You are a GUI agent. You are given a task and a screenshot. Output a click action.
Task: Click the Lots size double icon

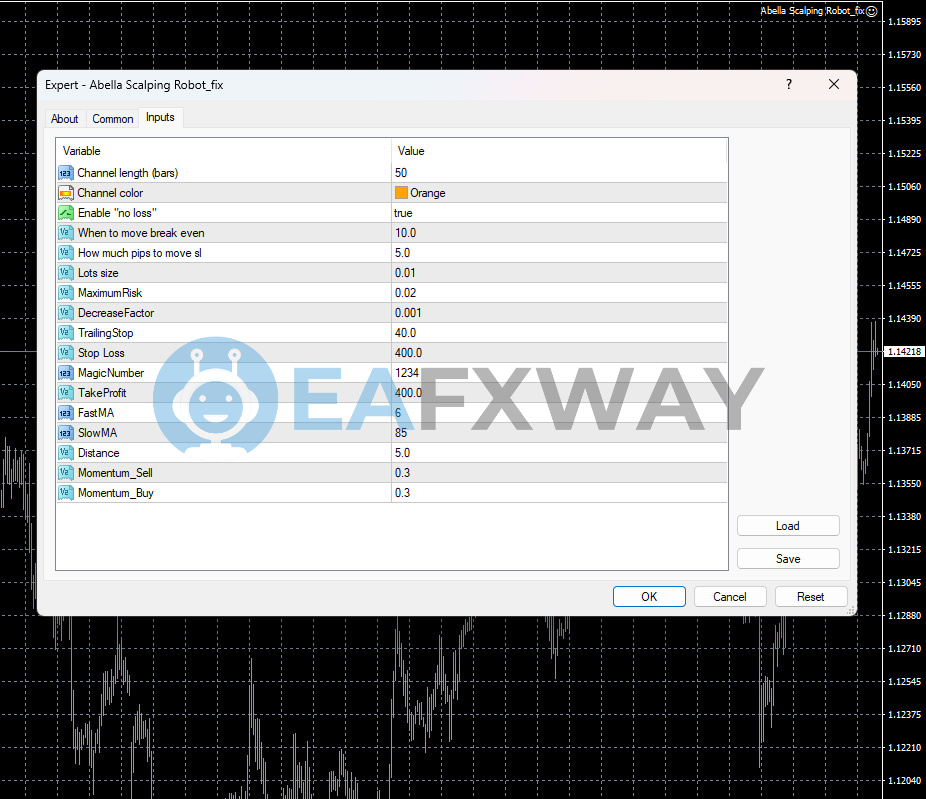(x=66, y=273)
